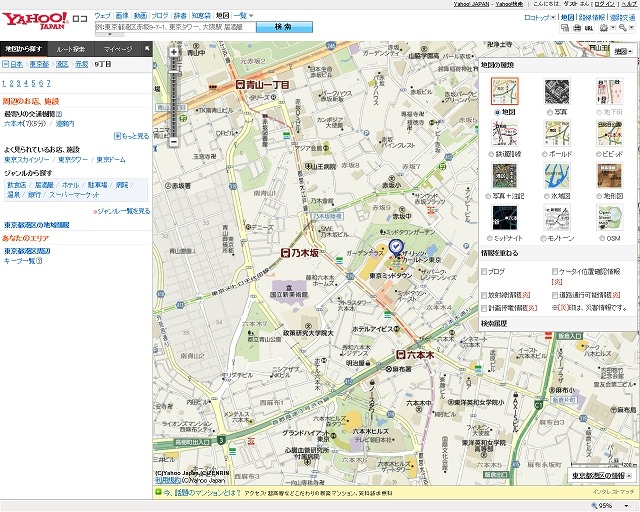Expand search options below search box
Viewport: 640px width, 512px height.
click(110, 34)
